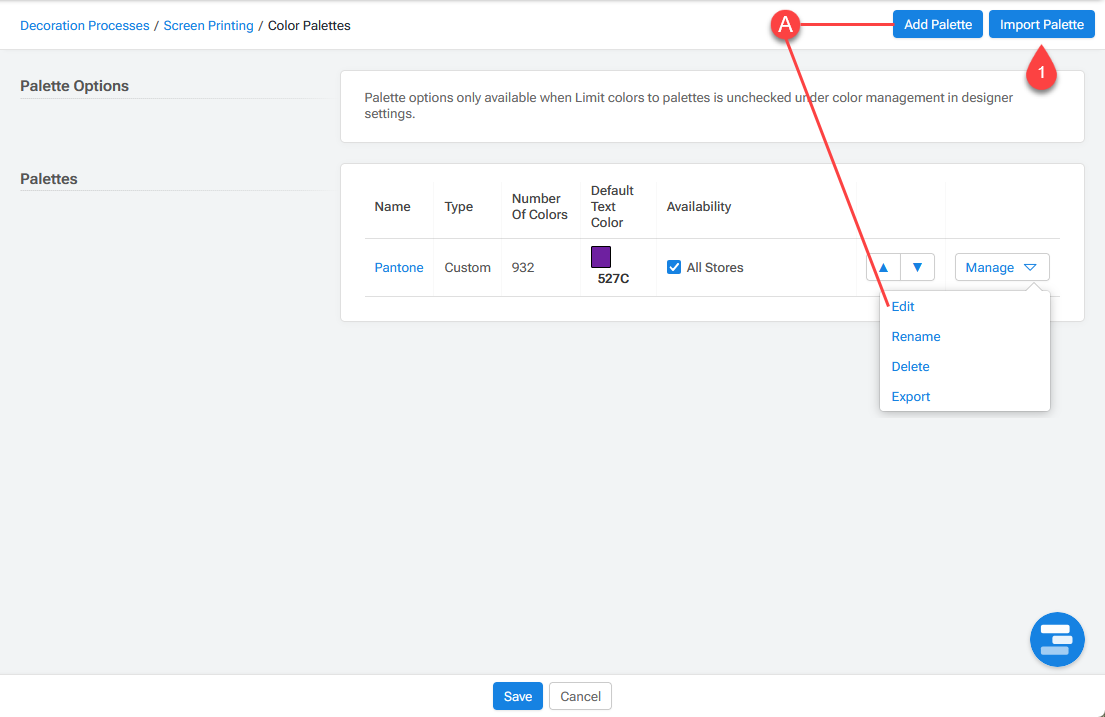This screenshot has width=1105, height=717.
Task: Go to Decoration Processes breadcrumb
Action: pos(85,25)
